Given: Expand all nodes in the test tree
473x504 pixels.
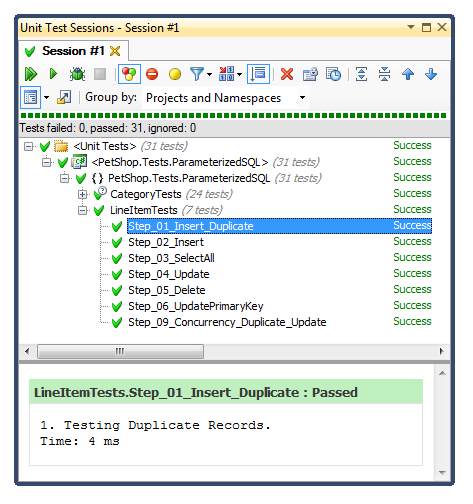Looking at the screenshot, I should click(362, 74).
